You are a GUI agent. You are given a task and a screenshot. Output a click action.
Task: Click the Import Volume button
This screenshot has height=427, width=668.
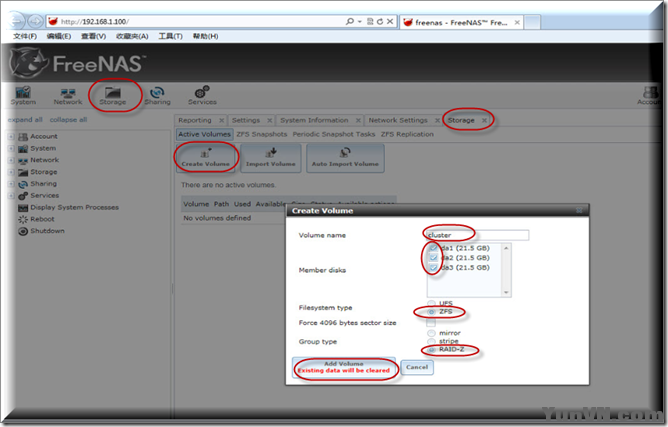(x=271, y=158)
